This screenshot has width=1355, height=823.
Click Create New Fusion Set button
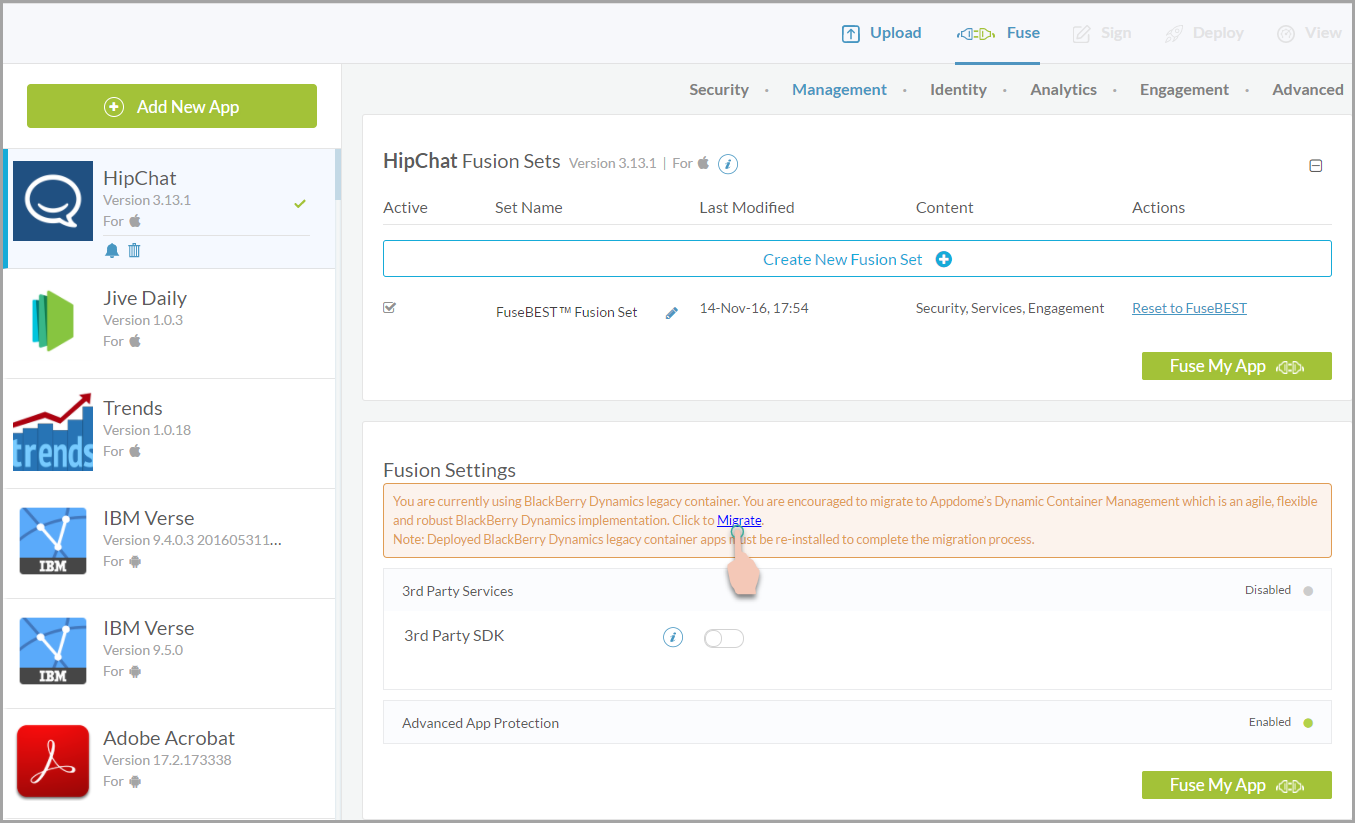(x=857, y=259)
